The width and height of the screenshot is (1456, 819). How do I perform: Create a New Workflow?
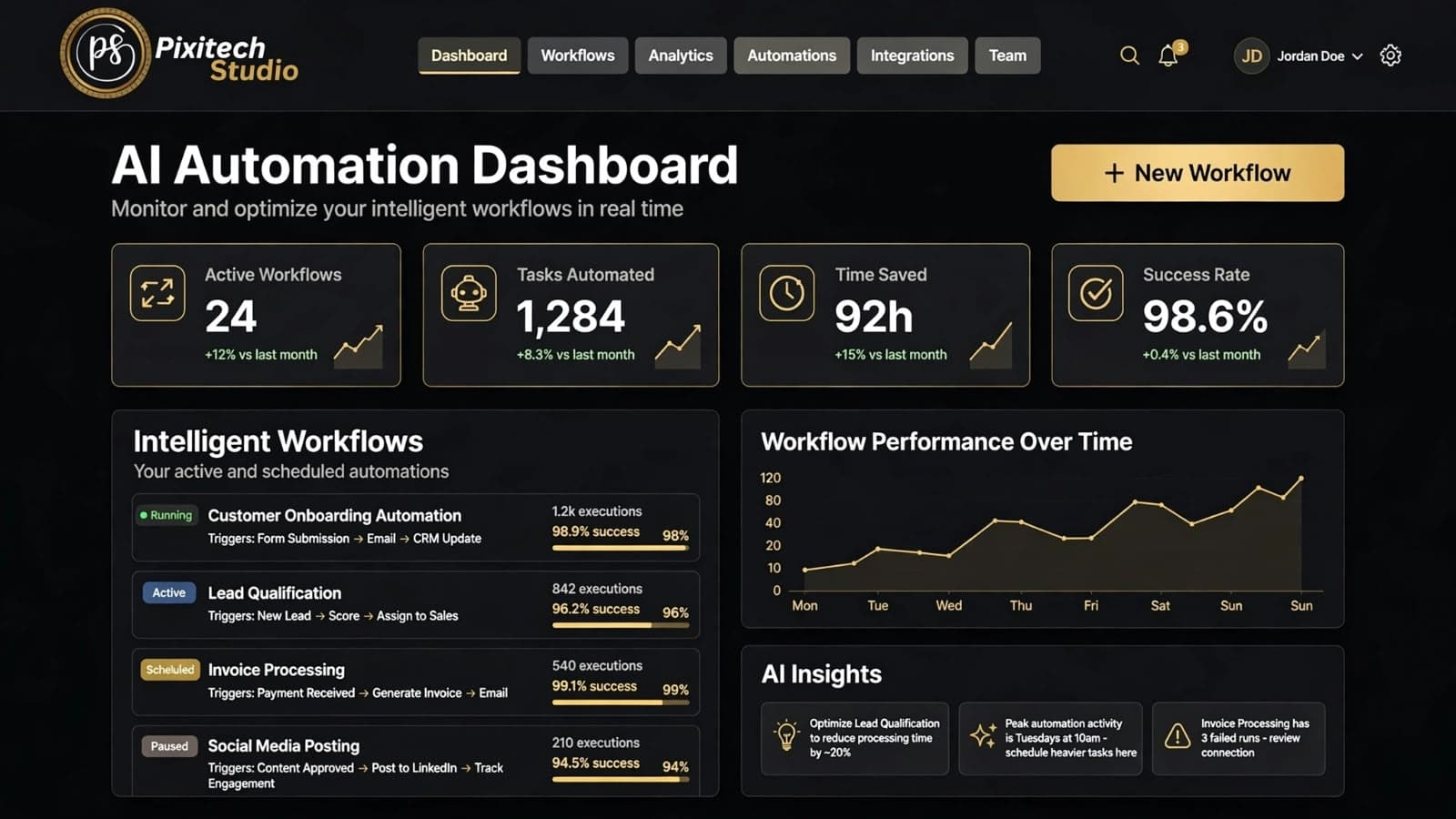coord(1198,173)
